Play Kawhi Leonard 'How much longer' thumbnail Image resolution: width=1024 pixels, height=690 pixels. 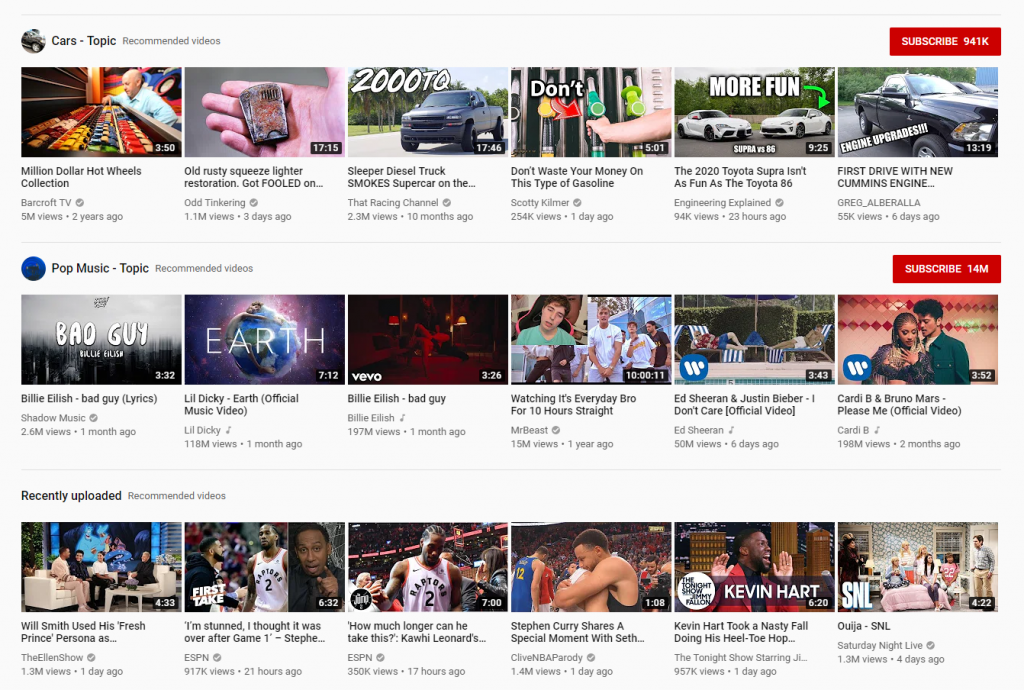(428, 567)
